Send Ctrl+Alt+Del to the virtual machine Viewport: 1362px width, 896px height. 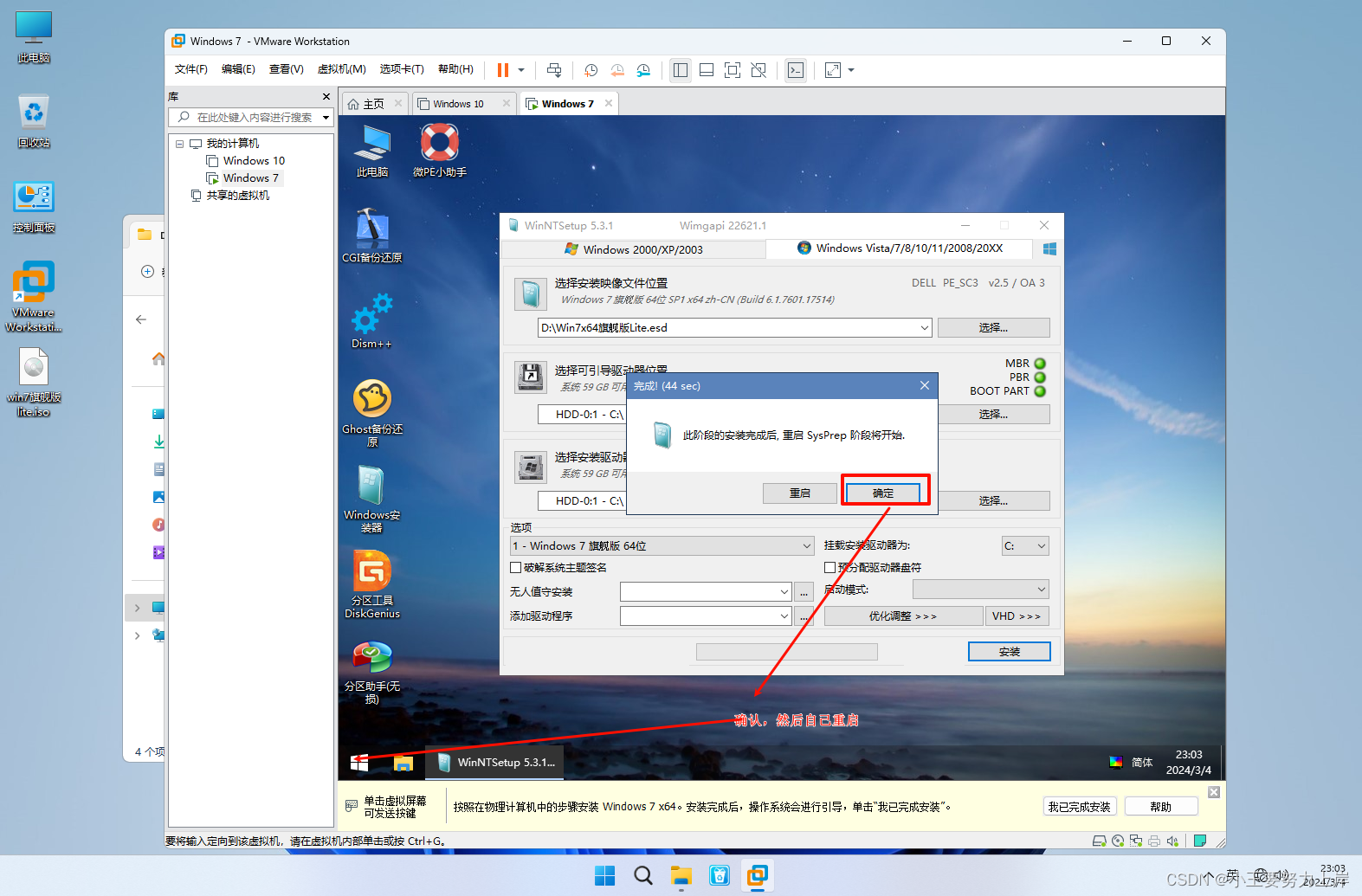tap(554, 70)
